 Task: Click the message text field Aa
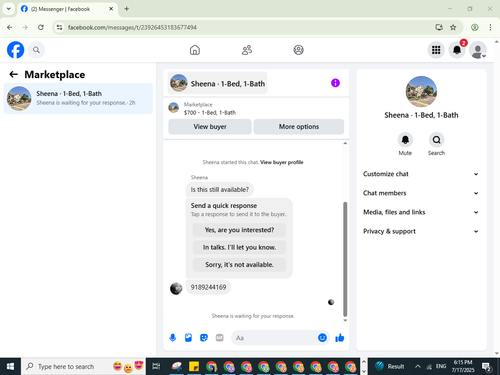click(275, 338)
